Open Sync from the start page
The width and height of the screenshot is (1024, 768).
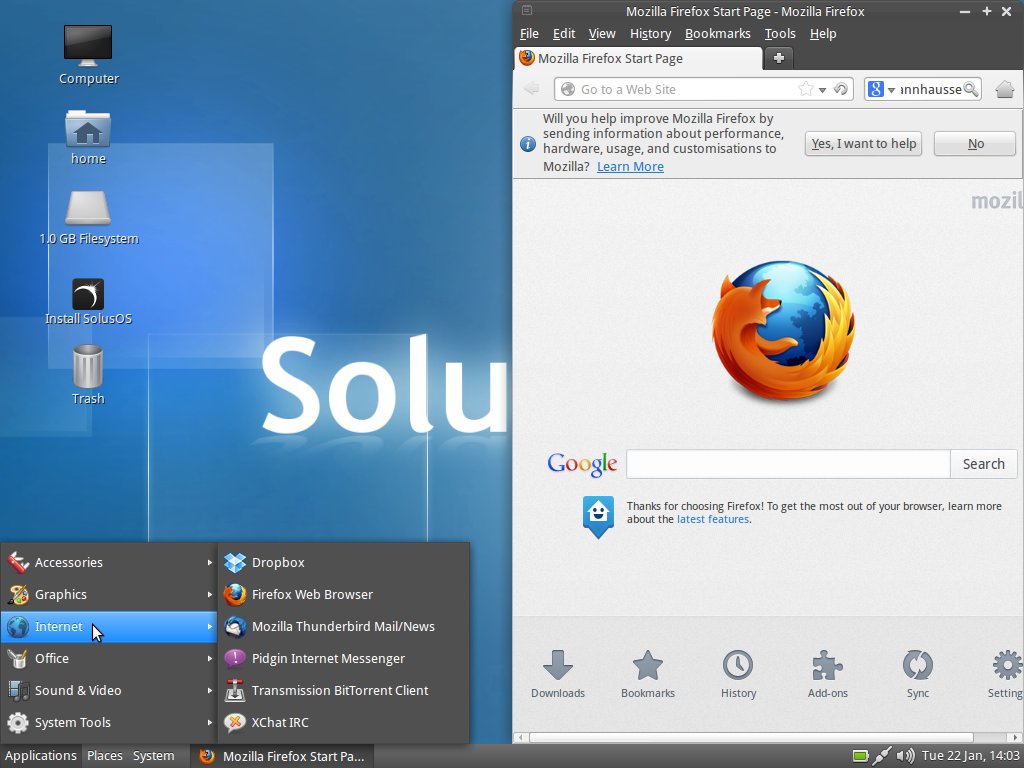[918, 674]
